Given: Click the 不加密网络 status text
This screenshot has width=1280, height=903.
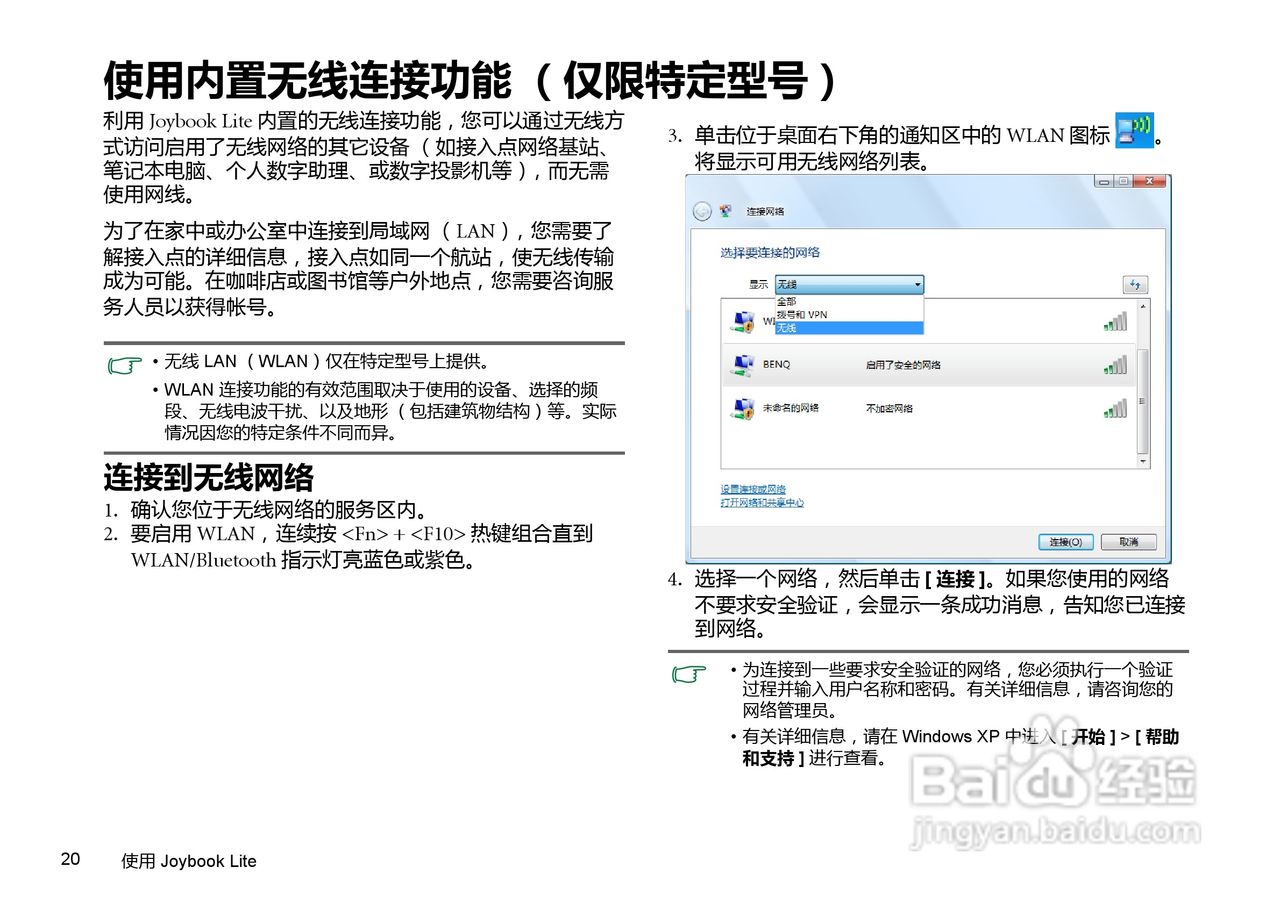Looking at the screenshot, I should coord(889,408).
